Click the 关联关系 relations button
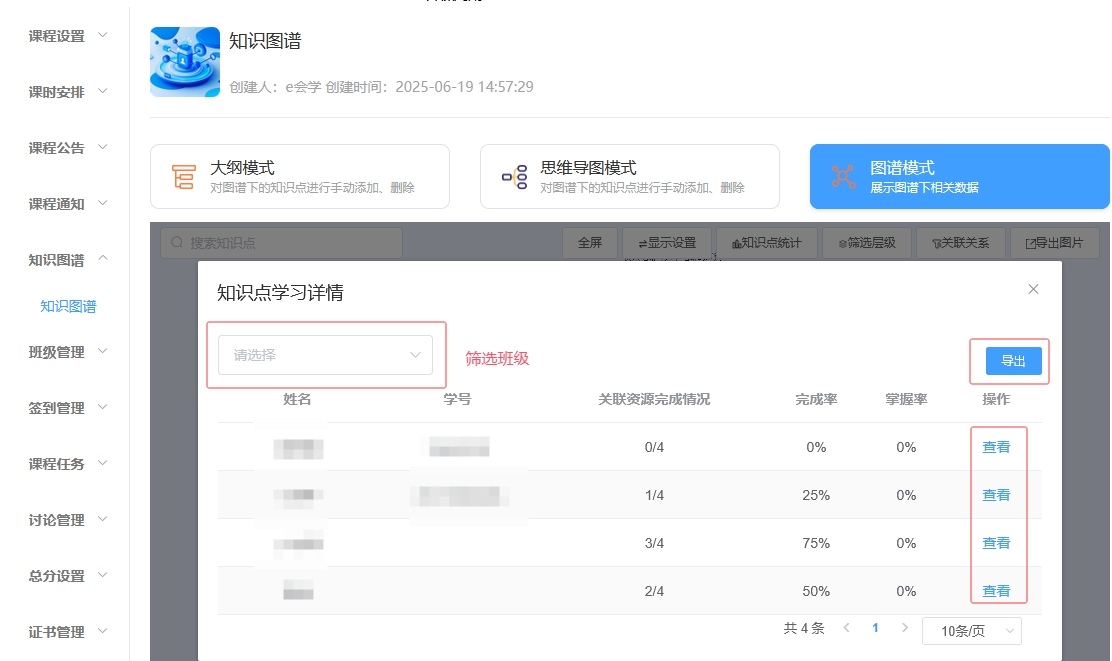Viewport: 1112px width, 661px height. (x=960, y=243)
